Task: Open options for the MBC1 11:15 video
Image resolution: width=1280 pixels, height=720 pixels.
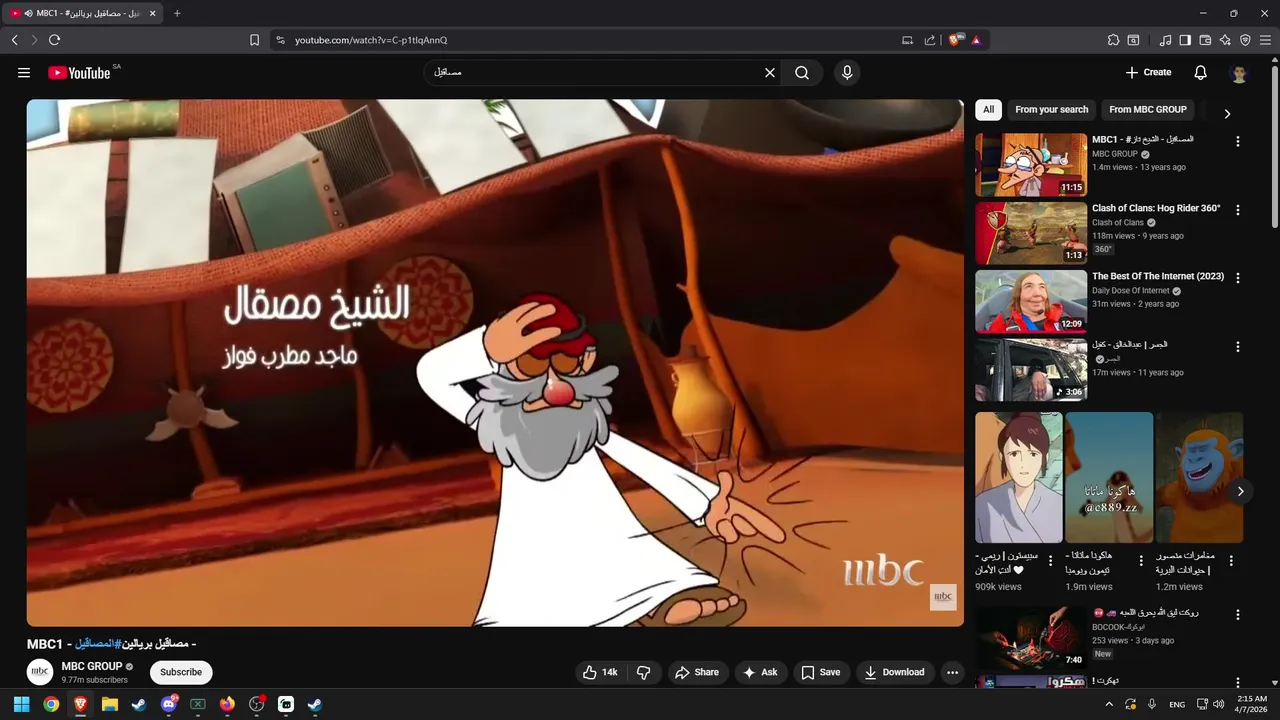Action: coord(1237,142)
